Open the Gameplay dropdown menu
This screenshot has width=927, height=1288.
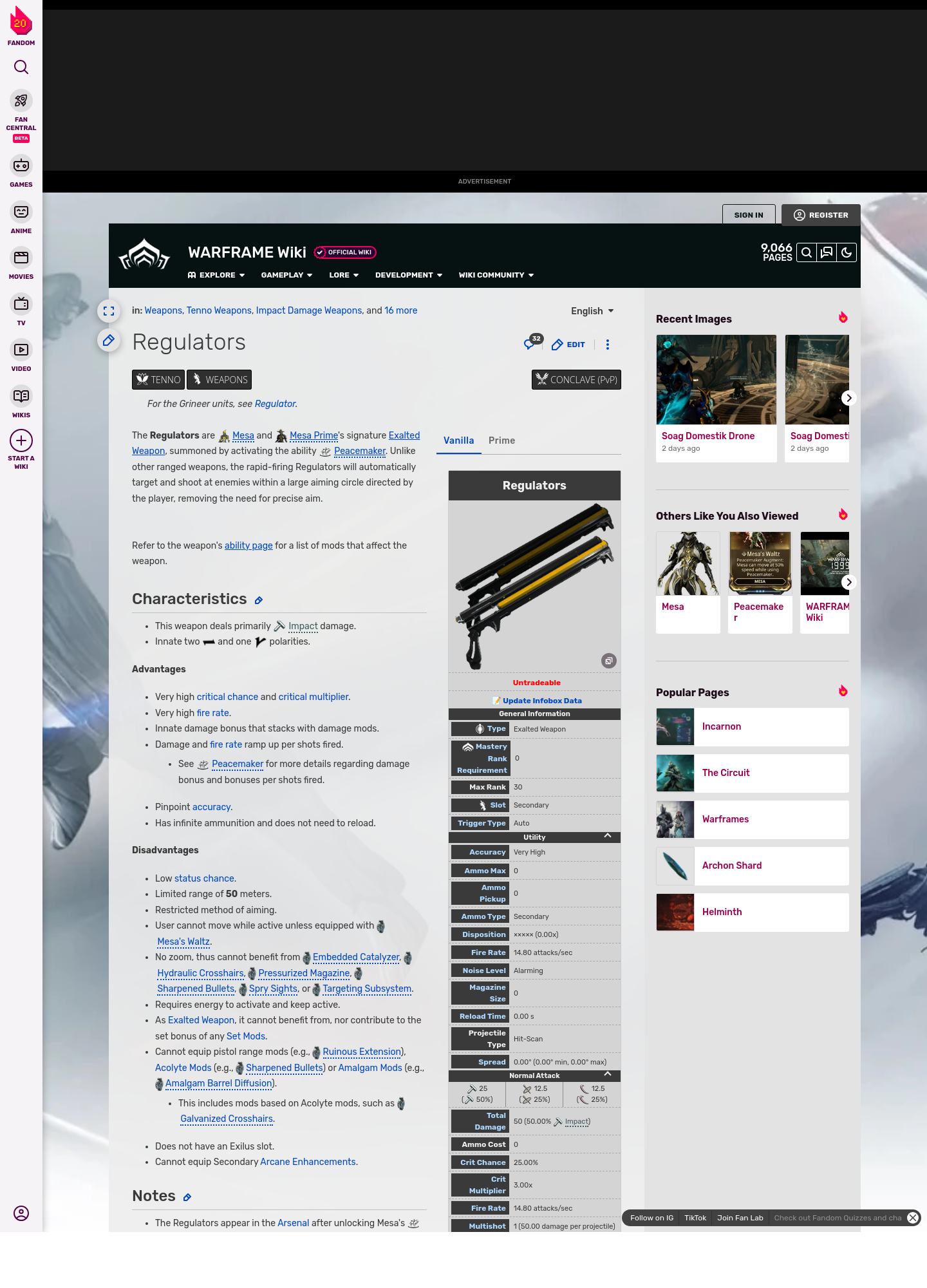click(x=286, y=275)
